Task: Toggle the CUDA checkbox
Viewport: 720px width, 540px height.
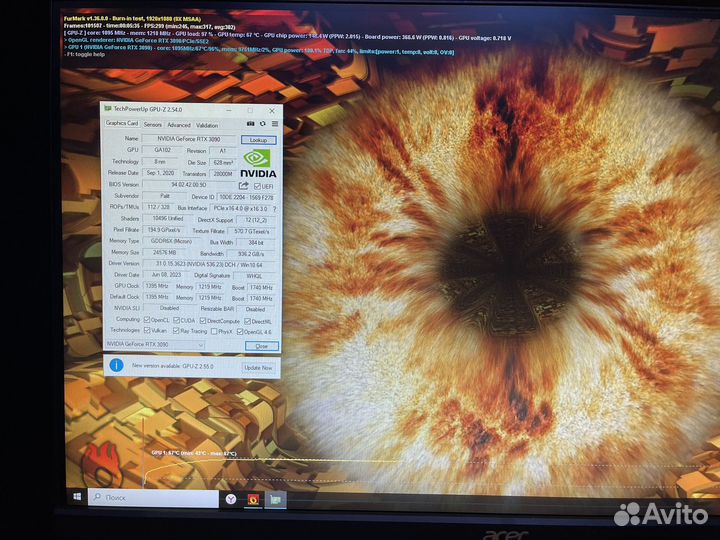Action: point(176,320)
